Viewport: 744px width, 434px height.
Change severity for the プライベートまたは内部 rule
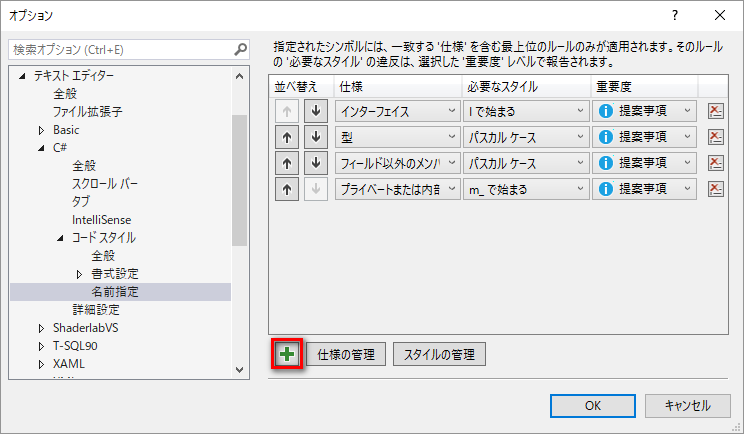click(x=644, y=189)
